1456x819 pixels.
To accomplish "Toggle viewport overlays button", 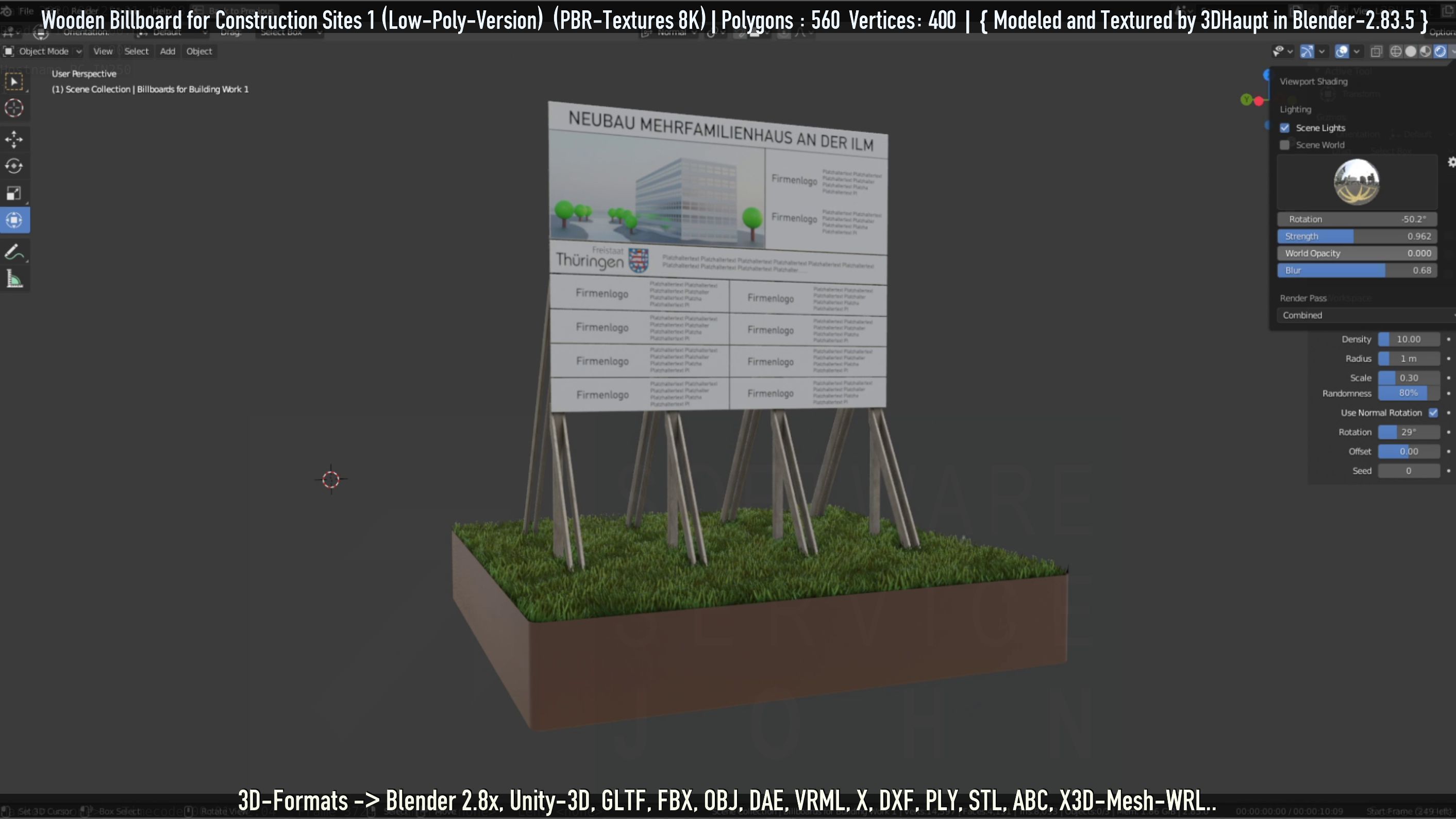I will tap(1342, 52).
